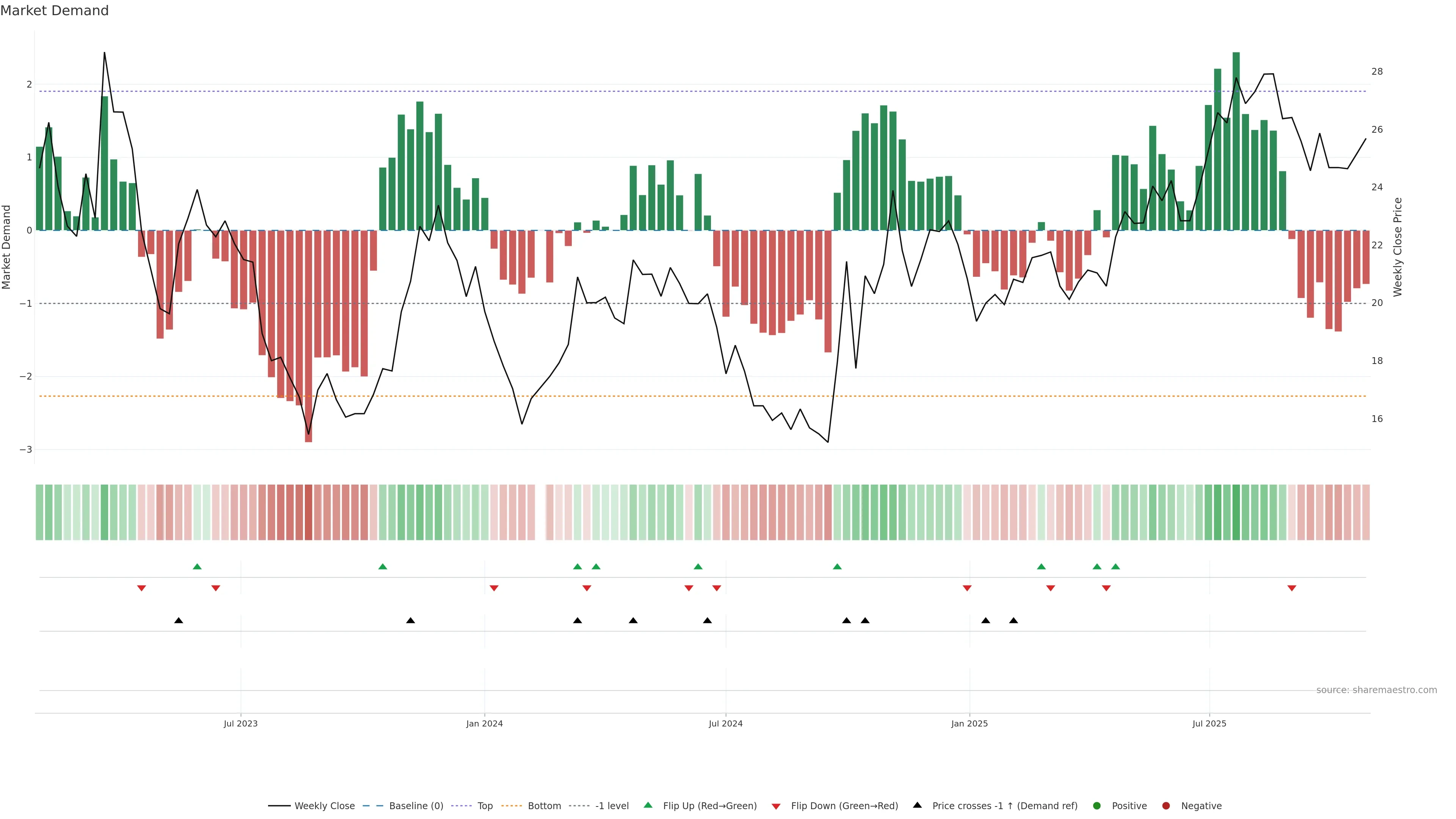Click the -1 level legend entry
Viewport: 1456px width, 819px height.
coord(612,805)
